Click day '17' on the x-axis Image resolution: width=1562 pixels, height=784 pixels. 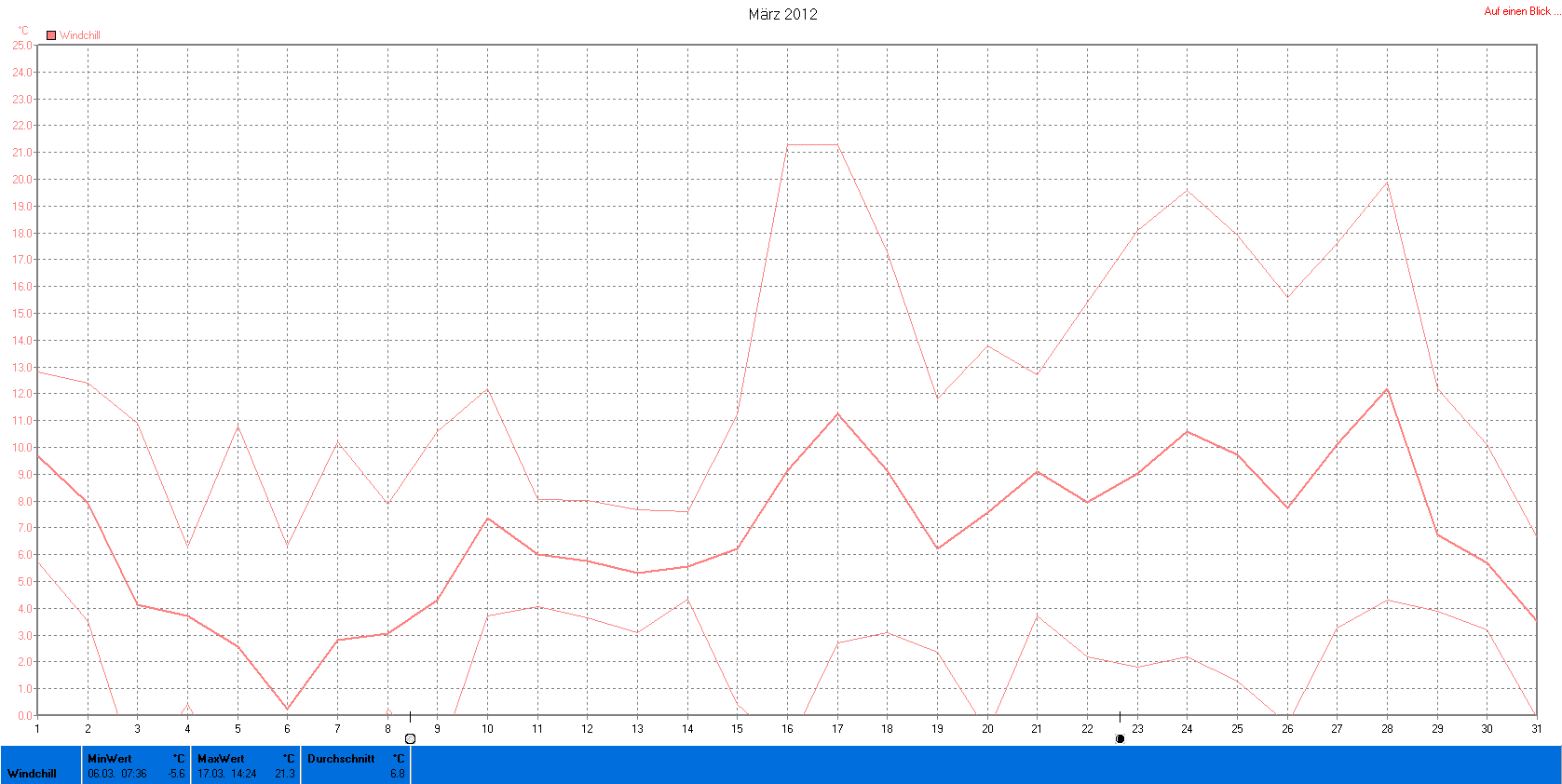coord(837,729)
